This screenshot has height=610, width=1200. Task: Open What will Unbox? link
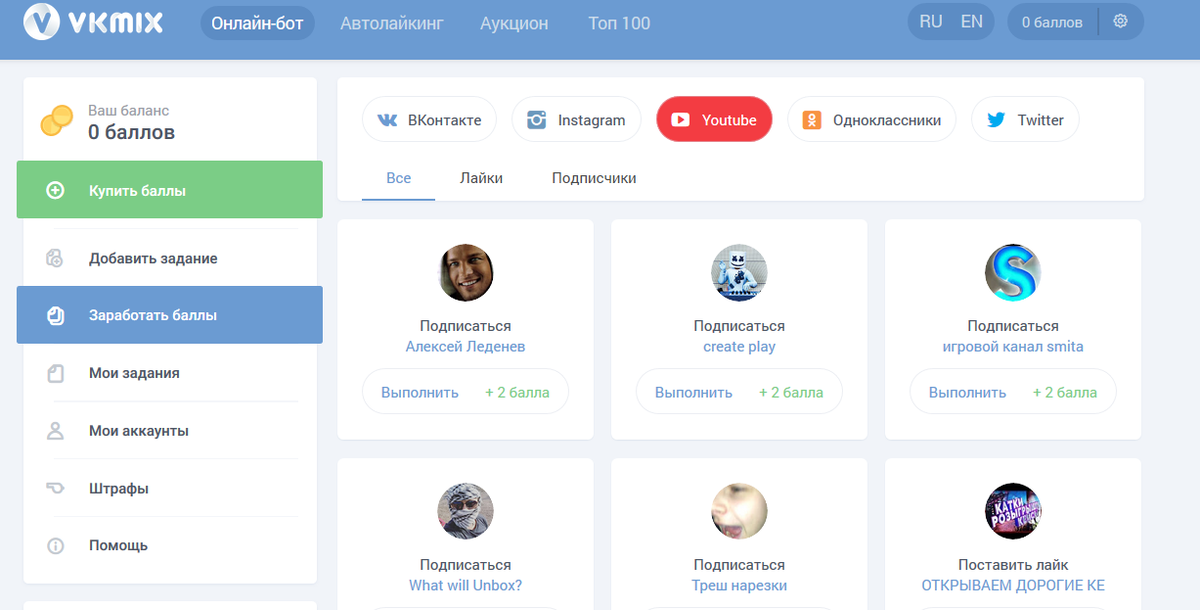pyautogui.click(x=465, y=586)
